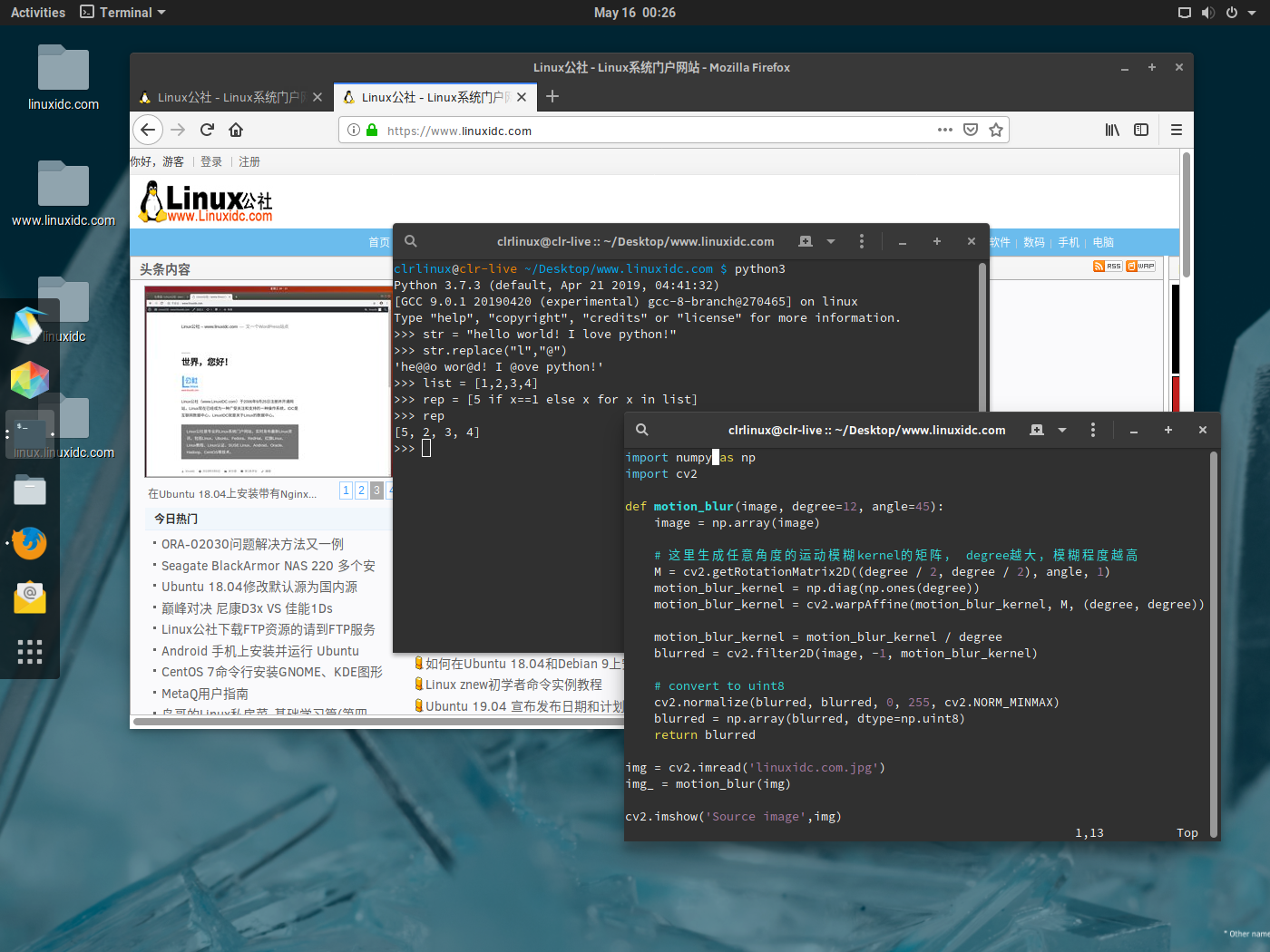Select slideshow page 1 button

[x=346, y=491]
